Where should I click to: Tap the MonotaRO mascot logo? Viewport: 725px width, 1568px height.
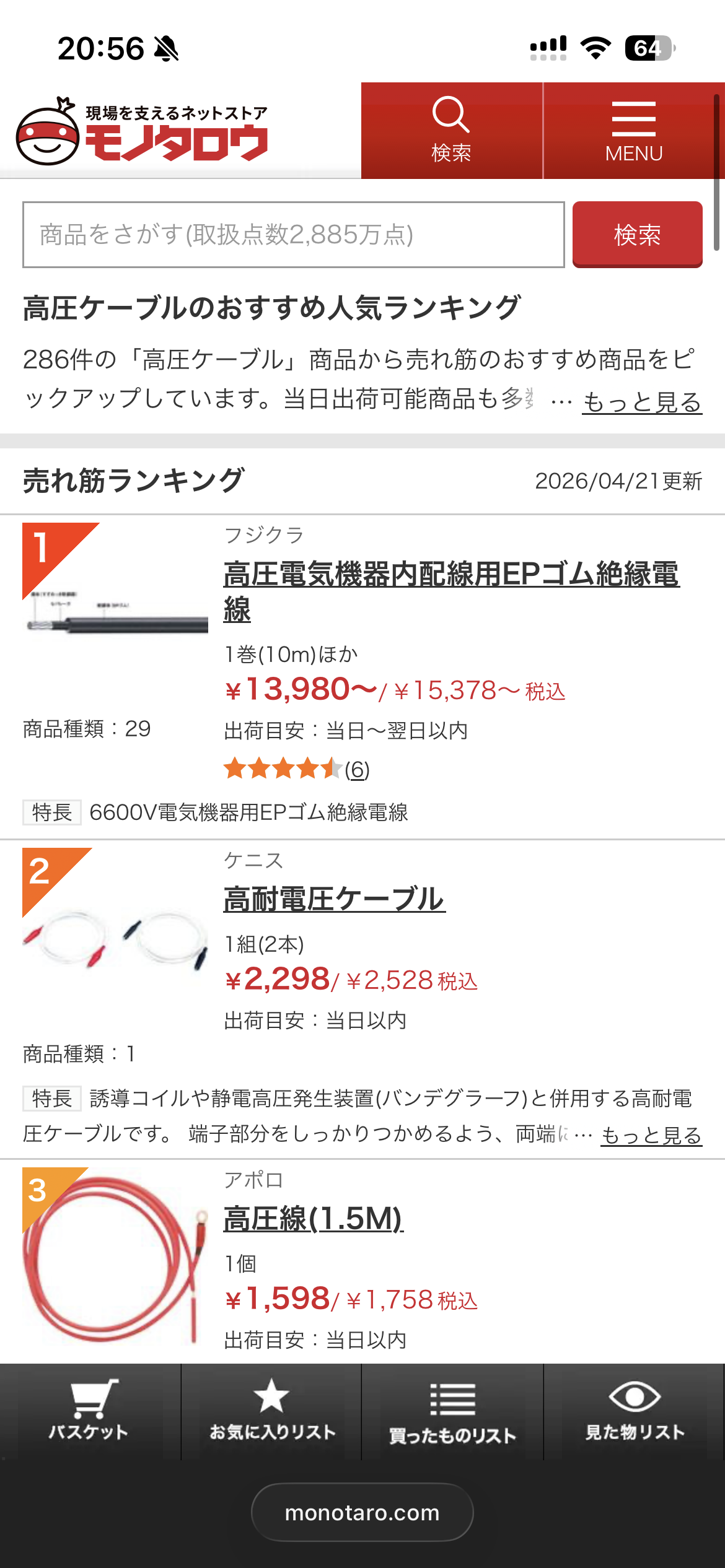[x=48, y=133]
